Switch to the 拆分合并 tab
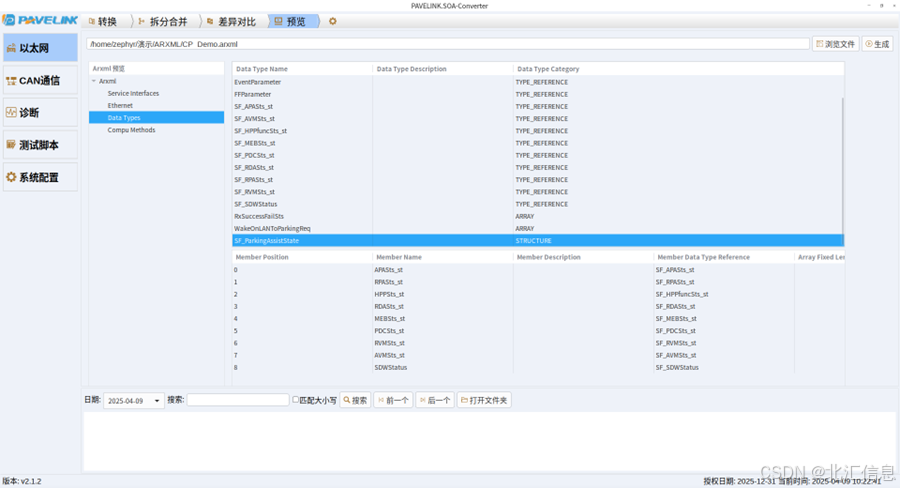 [x=164, y=21]
